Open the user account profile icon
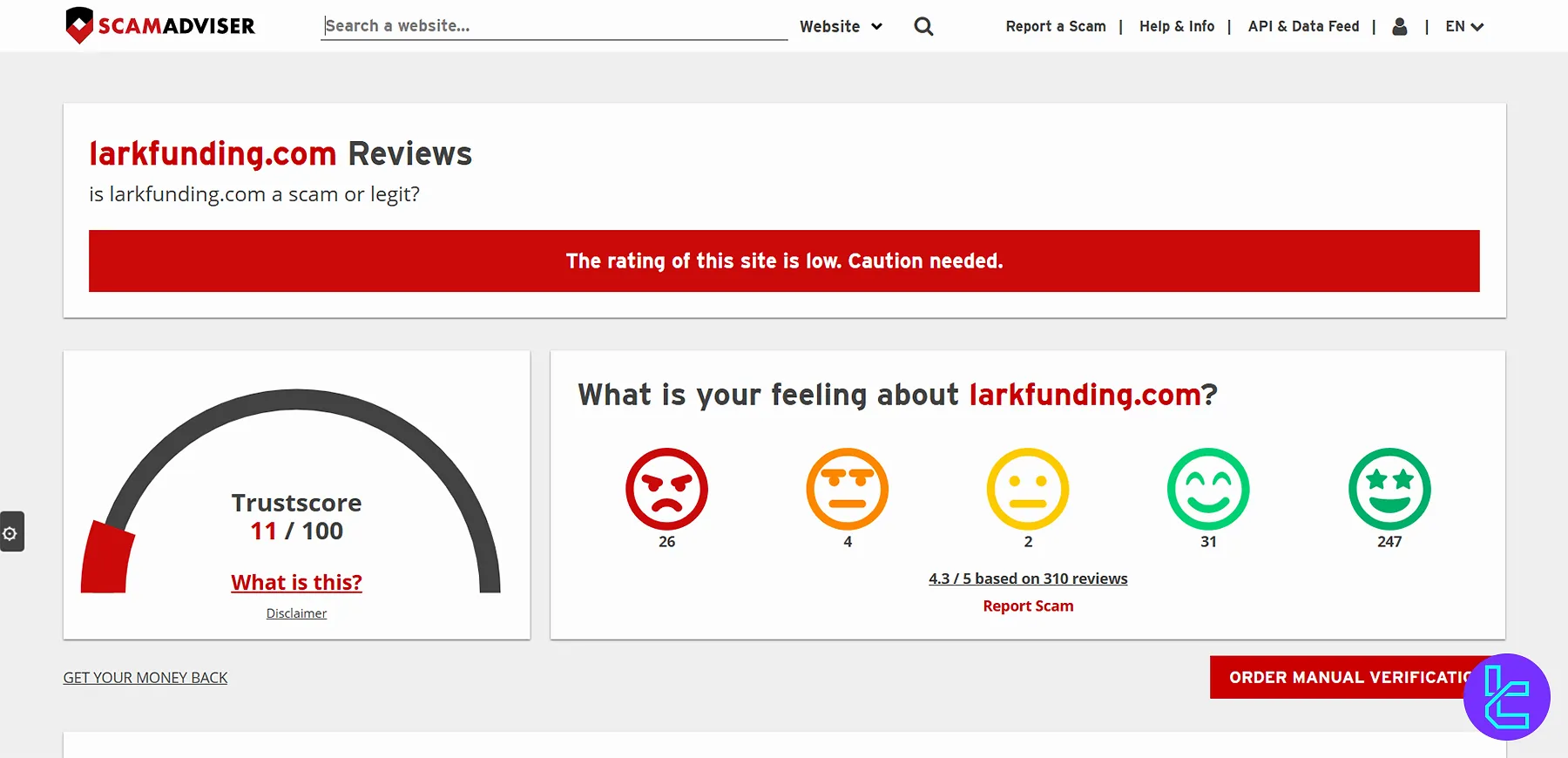 [x=1399, y=27]
